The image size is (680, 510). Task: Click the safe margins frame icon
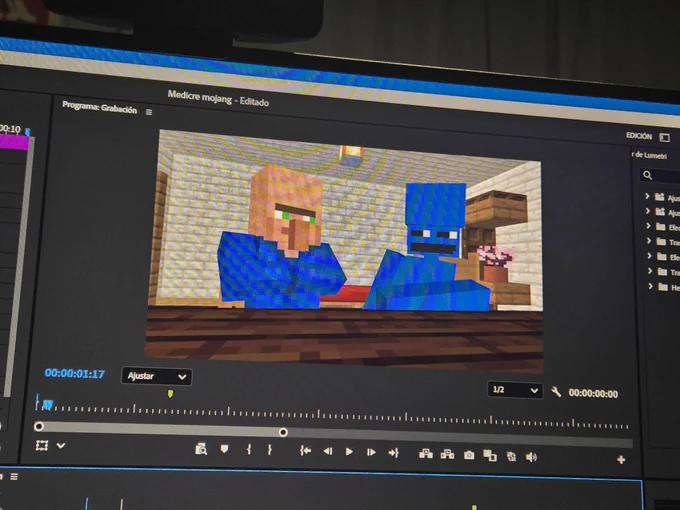pos(42,445)
